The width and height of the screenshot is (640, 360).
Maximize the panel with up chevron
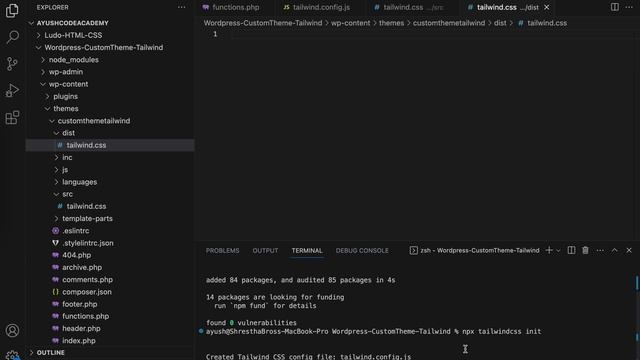pyautogui.click(x=614, y=250)
